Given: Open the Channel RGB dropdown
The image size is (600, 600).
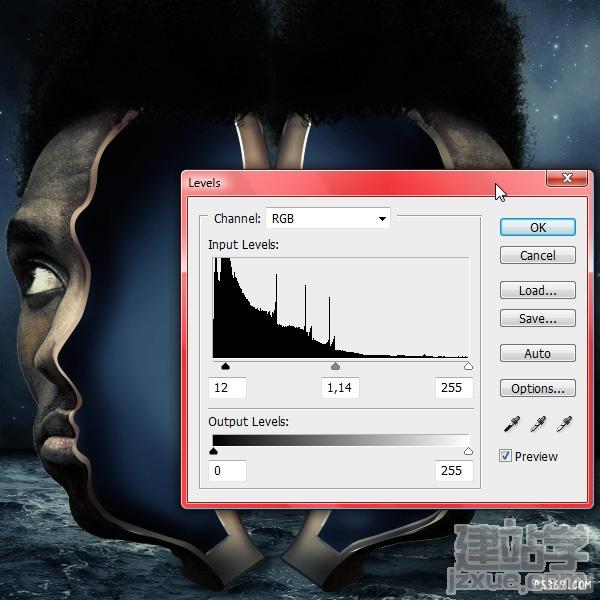Looking at the screenshot, I should pyautogui.click(x=328, y=218).
